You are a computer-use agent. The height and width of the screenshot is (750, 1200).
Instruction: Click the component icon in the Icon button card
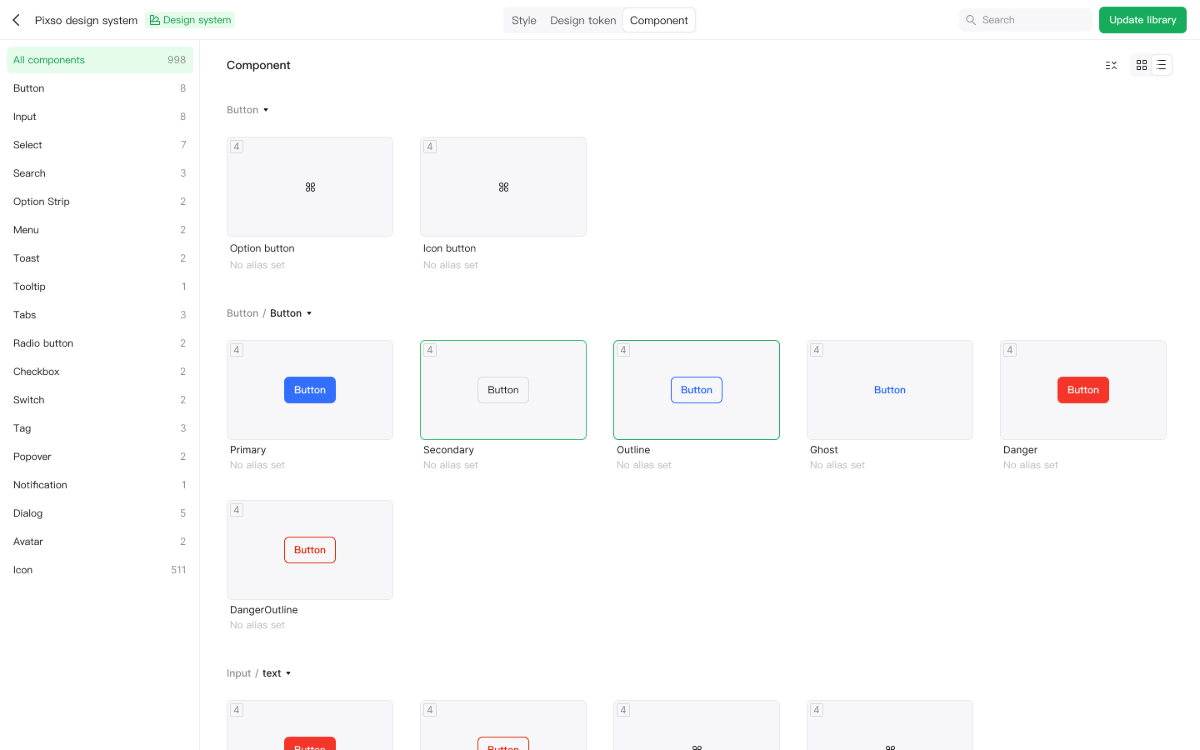[503, 187]
